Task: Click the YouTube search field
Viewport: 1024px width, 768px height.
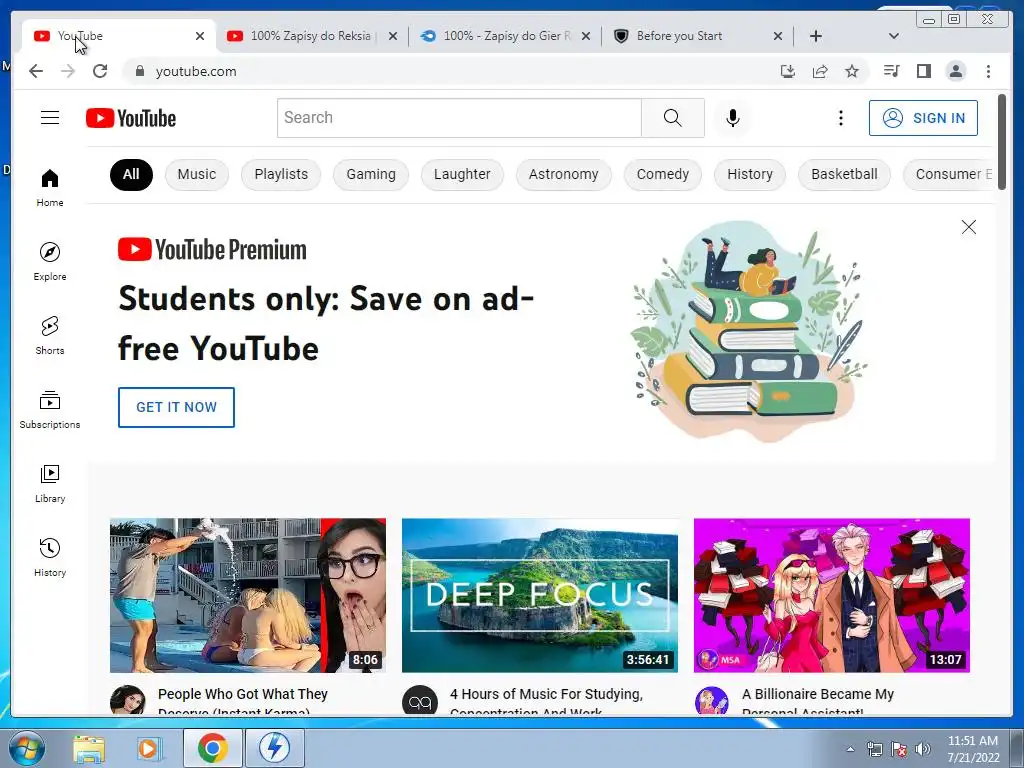Action: point(459,118)
